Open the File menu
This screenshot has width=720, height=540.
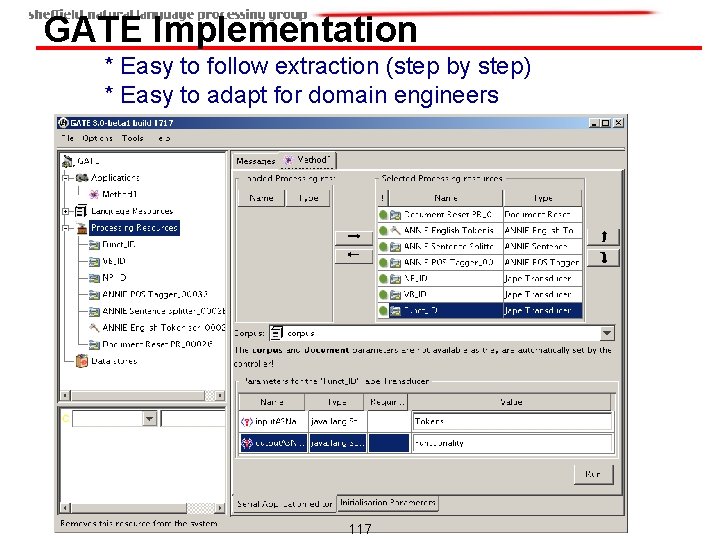pyautogui.click(x=68, y=138)
